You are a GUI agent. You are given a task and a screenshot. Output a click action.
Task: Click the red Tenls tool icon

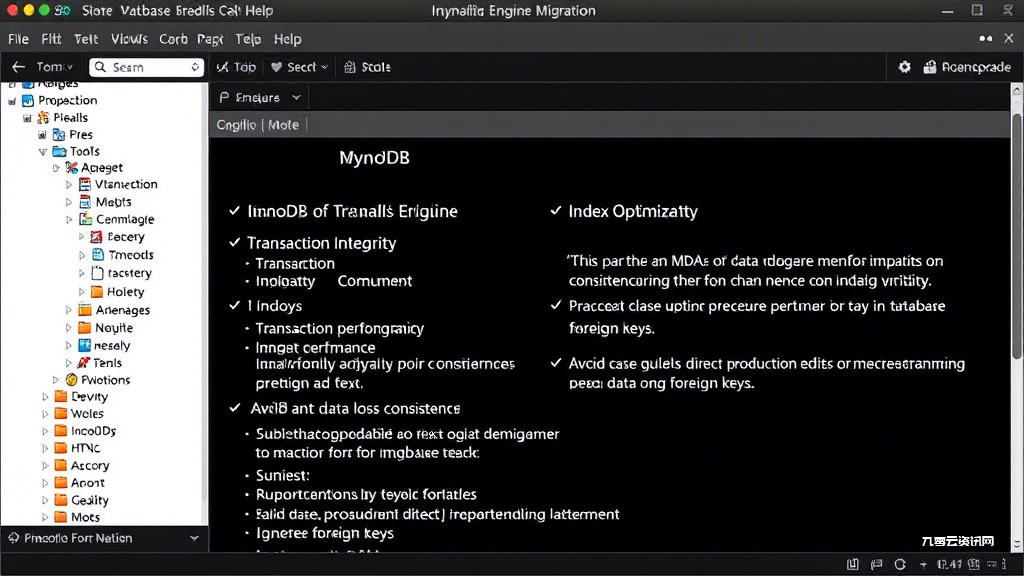(x=84, y=362)
